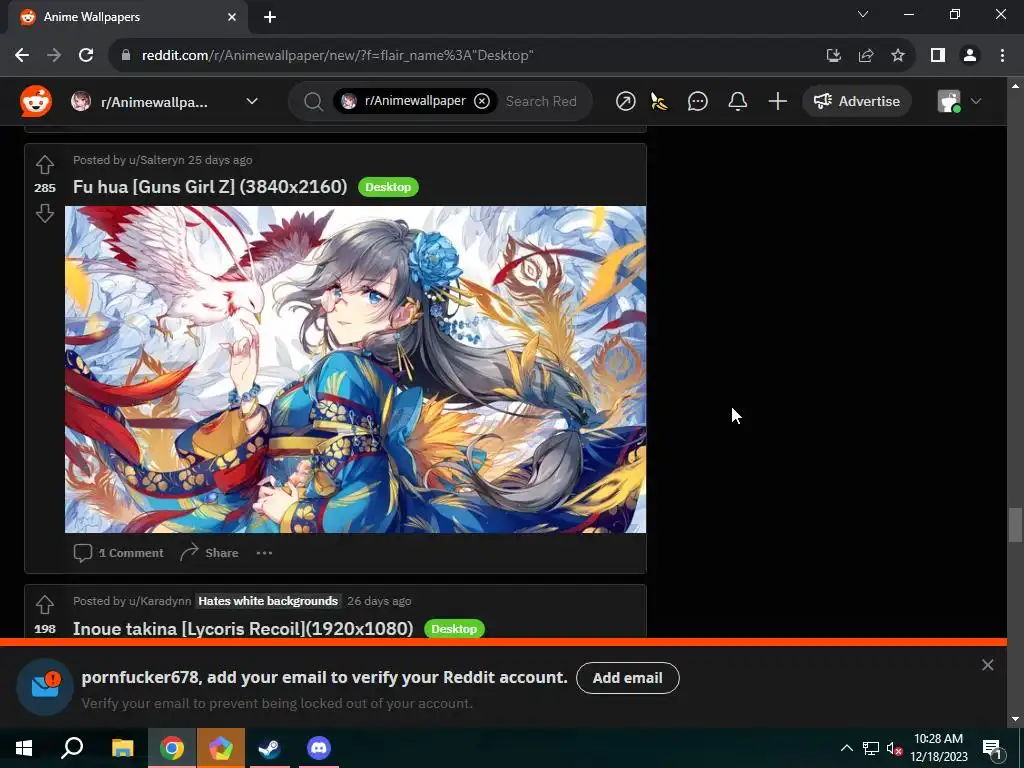Open 1 Comment on Fu hua post
The height and width of the screenshot is (768, 1024).
tap(119, 553)
